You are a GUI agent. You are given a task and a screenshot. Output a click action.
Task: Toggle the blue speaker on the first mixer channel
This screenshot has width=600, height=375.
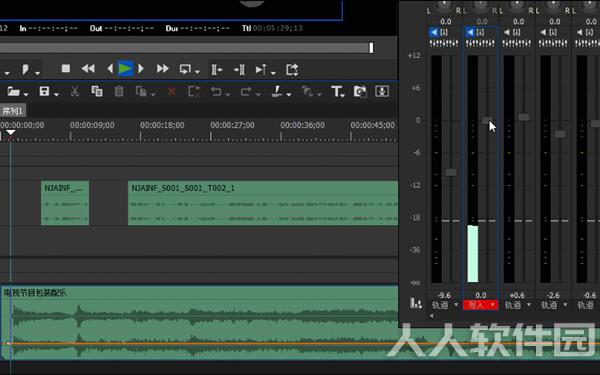[x=434, y=33]
